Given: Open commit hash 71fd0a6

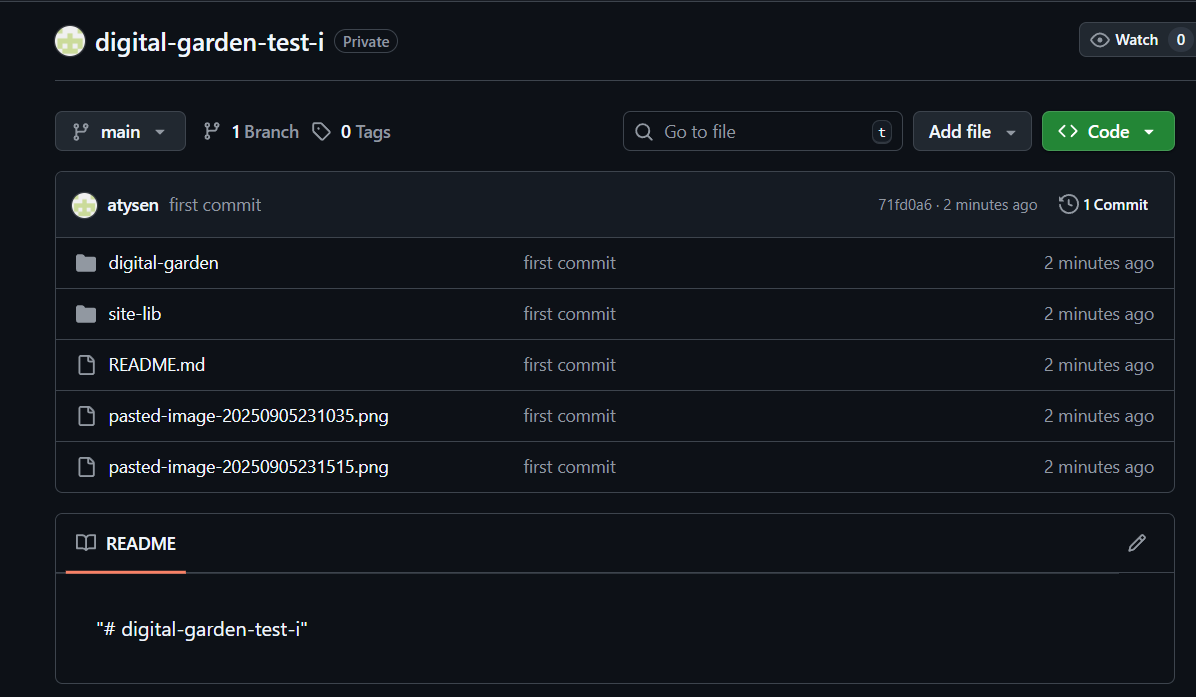Looking at the screenshot, I should click(904, 205).
